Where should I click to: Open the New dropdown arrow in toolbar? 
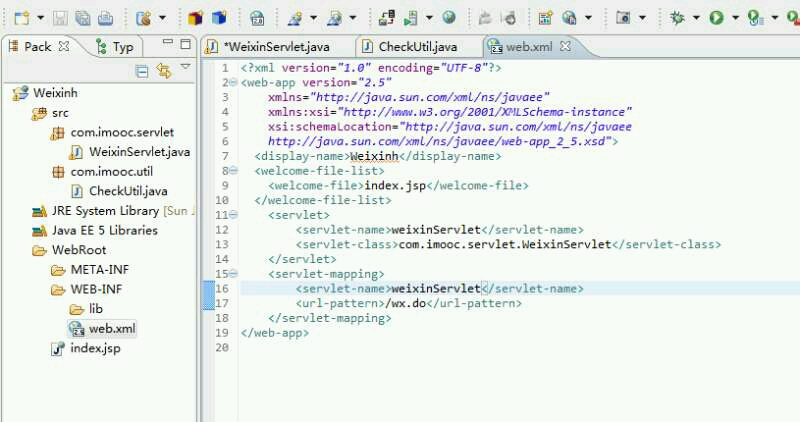pos(40,18)
